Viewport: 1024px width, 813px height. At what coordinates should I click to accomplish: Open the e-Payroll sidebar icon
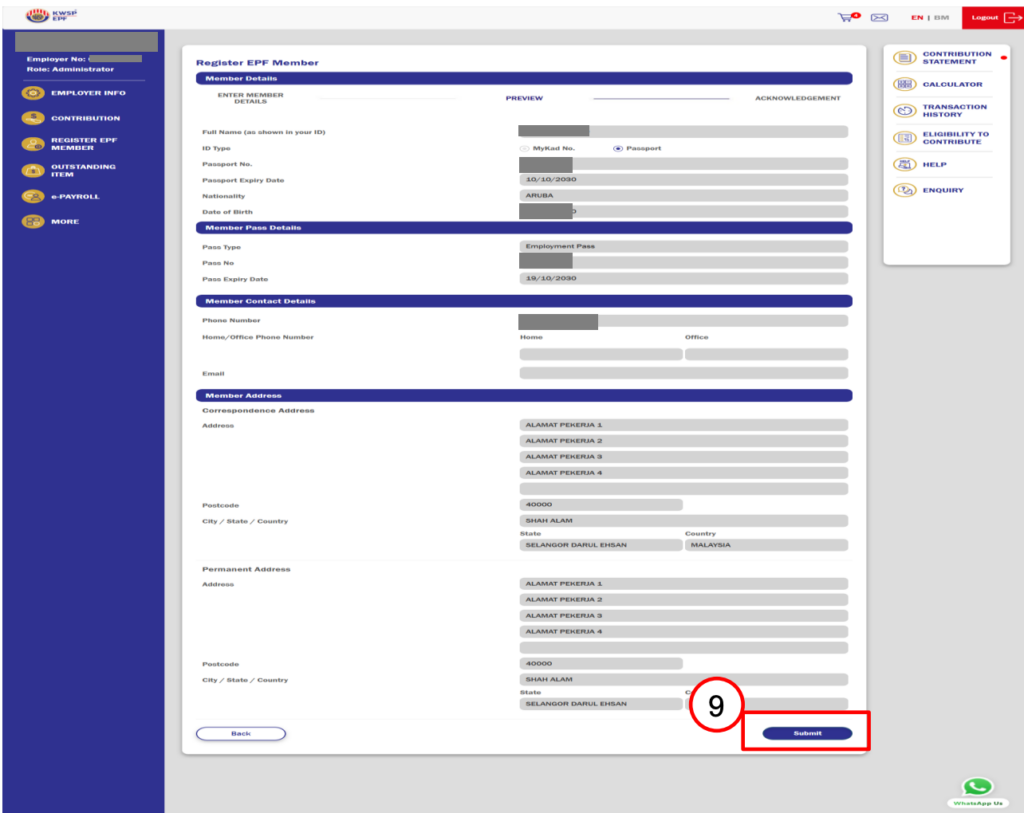(34, 196)
